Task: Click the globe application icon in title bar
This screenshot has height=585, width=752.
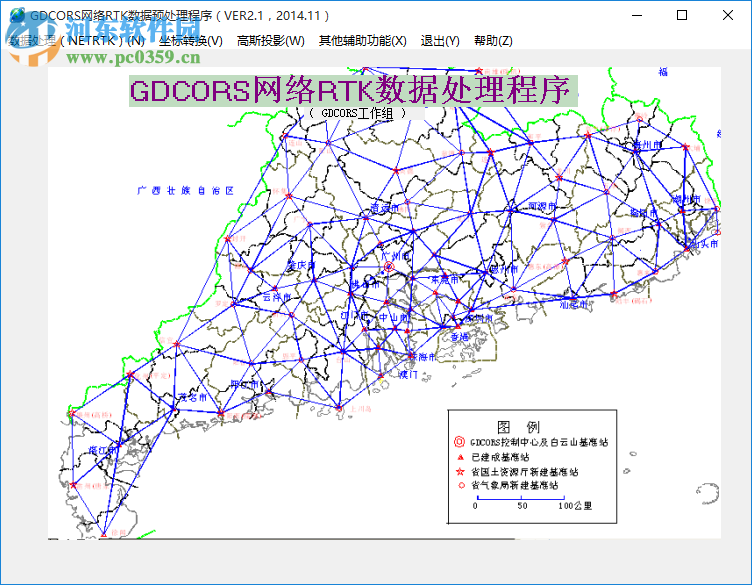Action: (x=17, y=15)
